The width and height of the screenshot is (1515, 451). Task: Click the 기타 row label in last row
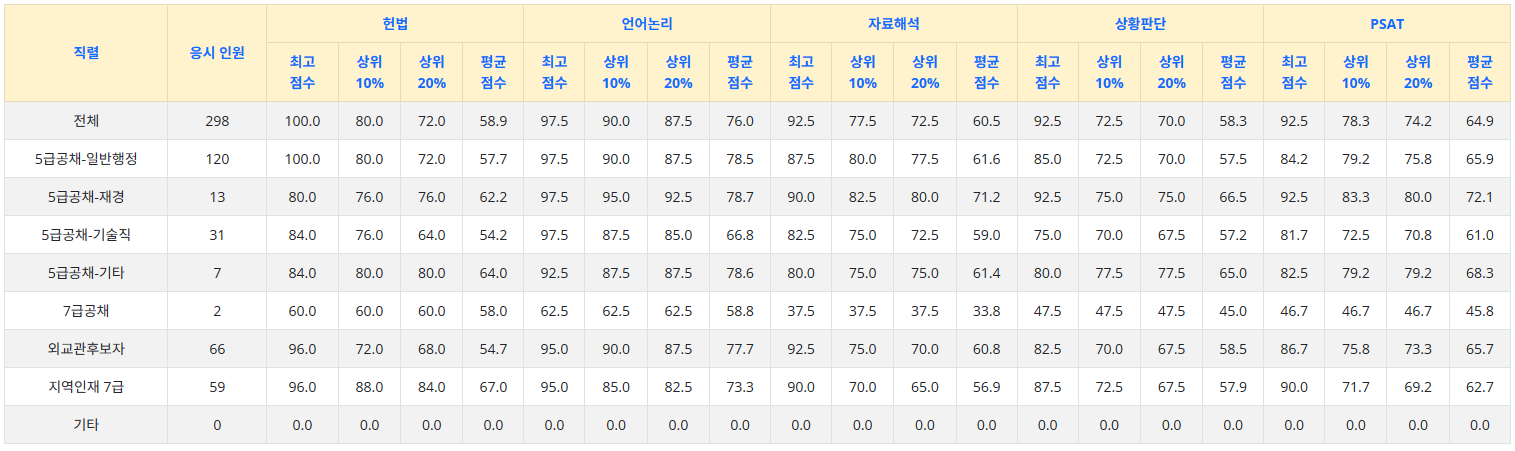click(x=86, y=425)
